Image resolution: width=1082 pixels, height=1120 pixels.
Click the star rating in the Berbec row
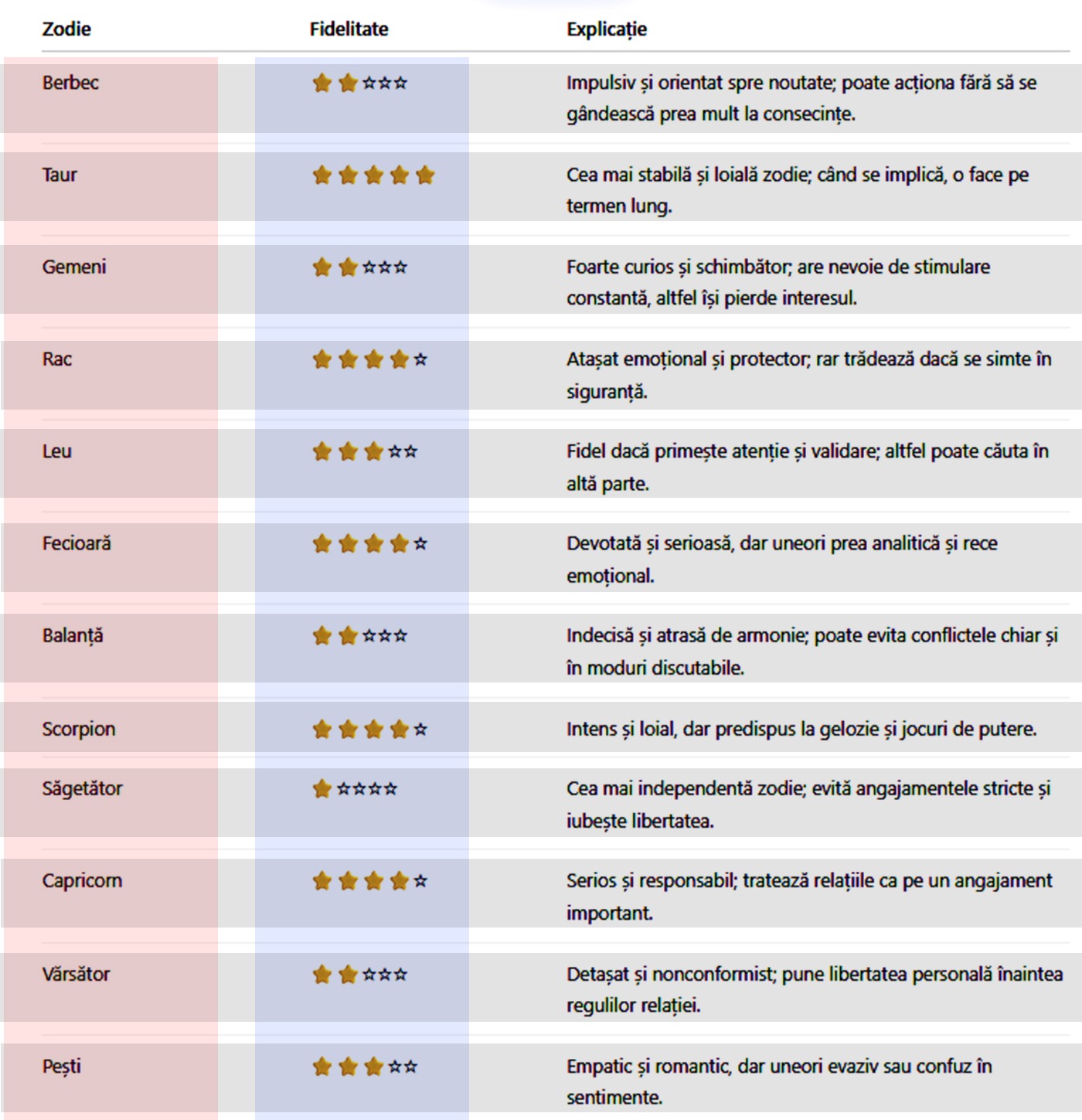point(360,83)
